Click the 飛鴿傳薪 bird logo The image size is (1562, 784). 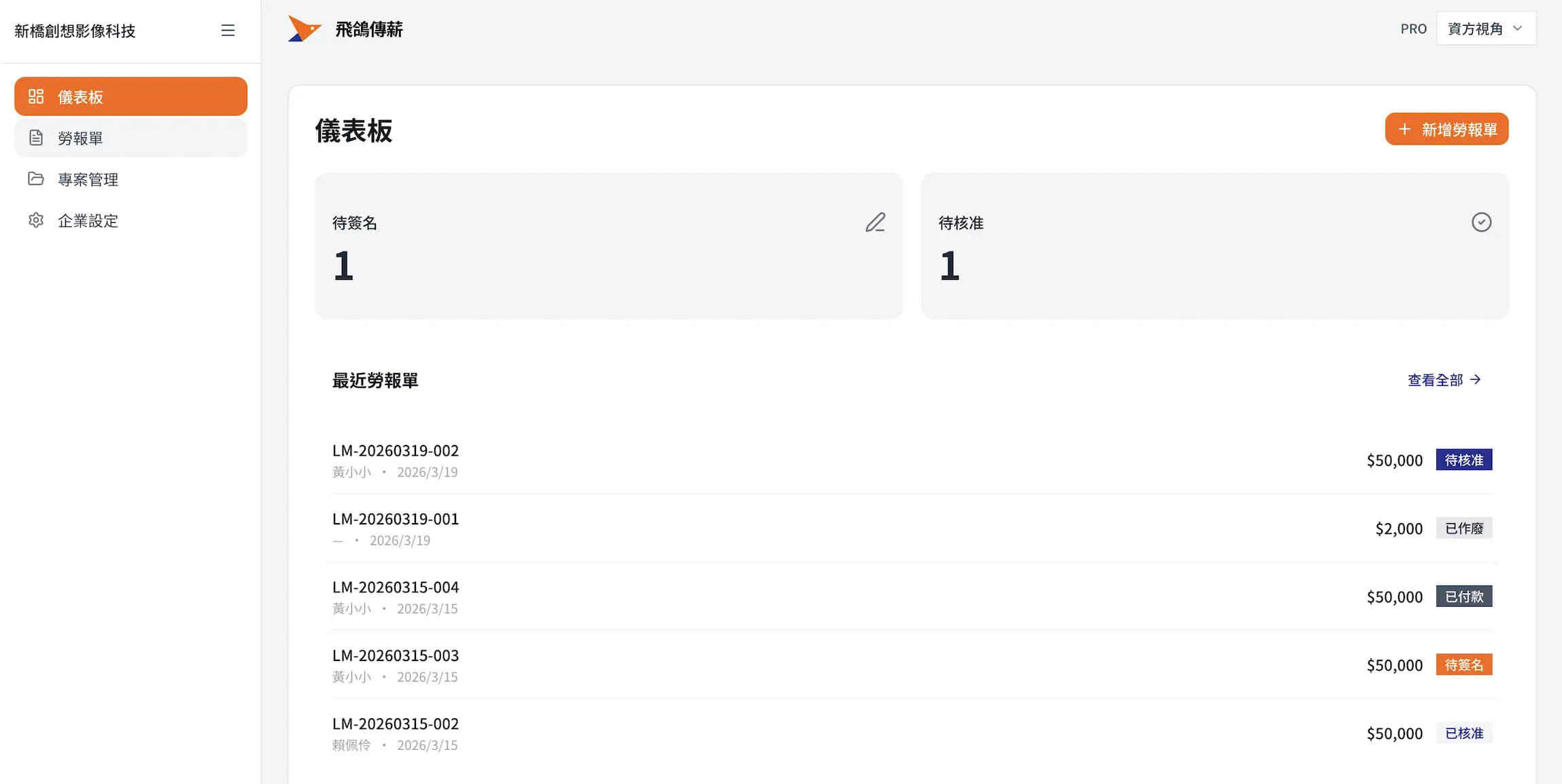click(304, 29)
